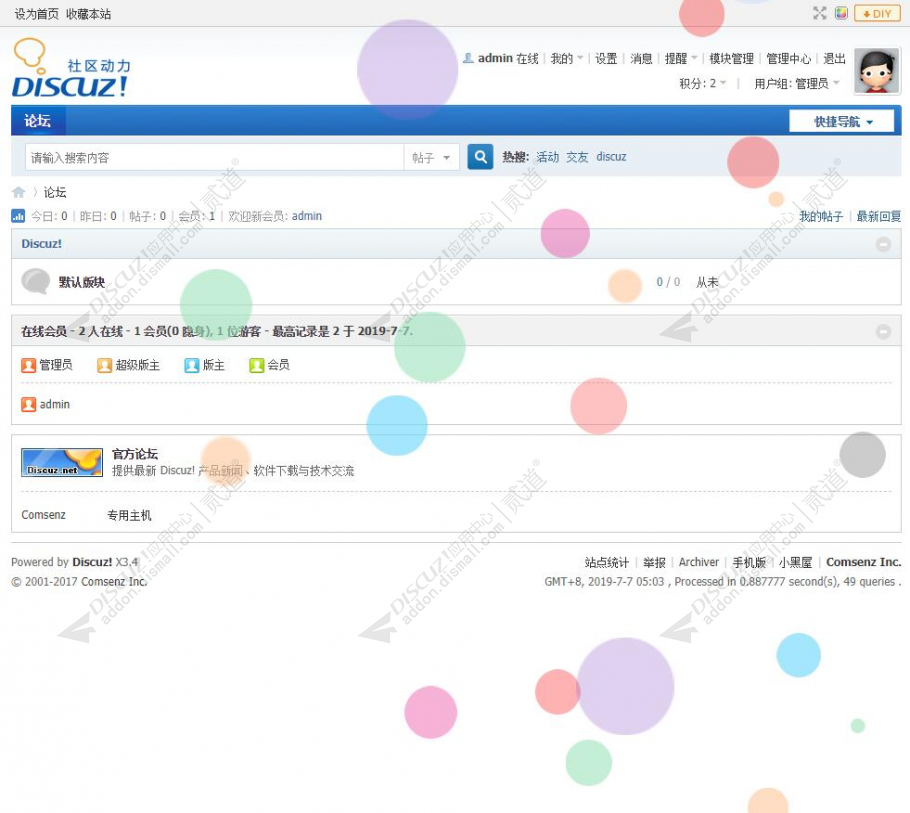Click the 管理员 legend icon
Image resolution: width=910 pixels, height=813 pixels.
pyautogui.click(x=28, y=365)
